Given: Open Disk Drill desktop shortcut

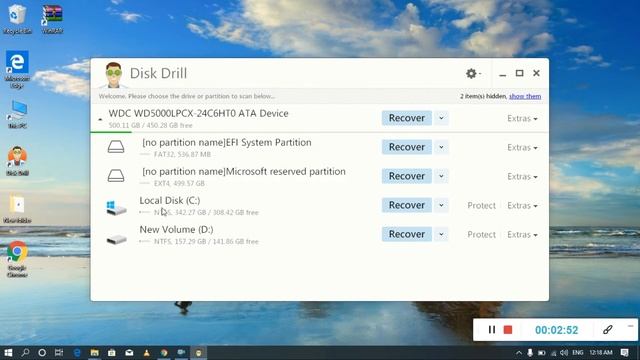Looking at the screenshot, I should click(x=17, y=161).
